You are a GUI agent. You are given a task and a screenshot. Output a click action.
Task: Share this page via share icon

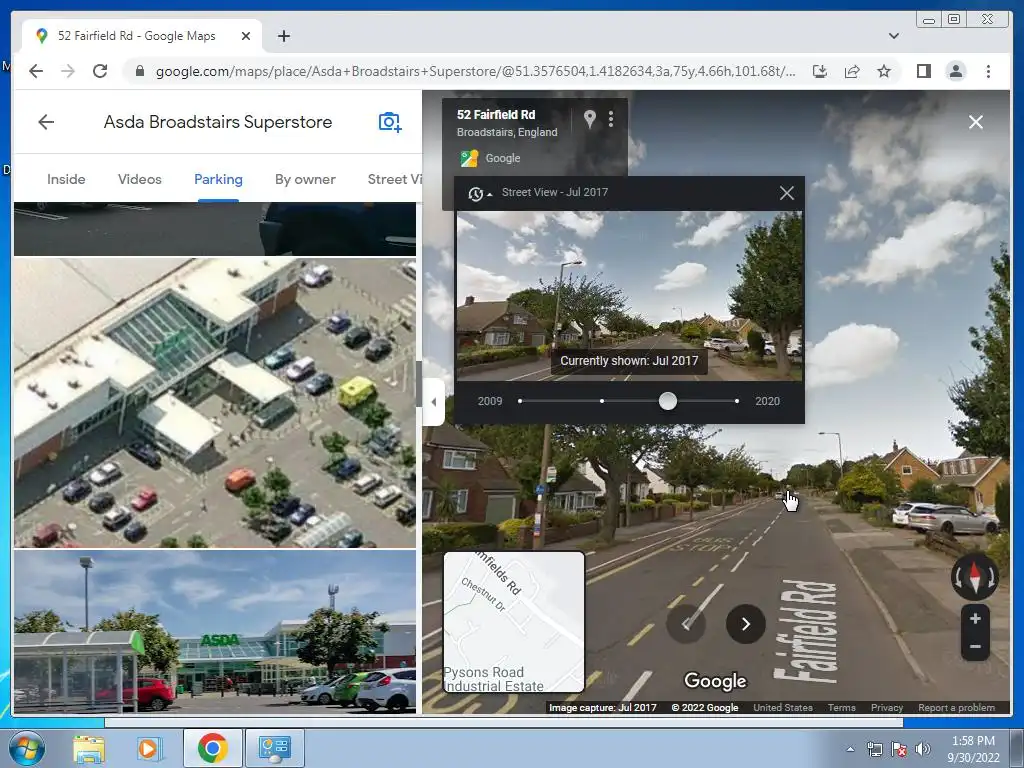click(x=852, y=71)
